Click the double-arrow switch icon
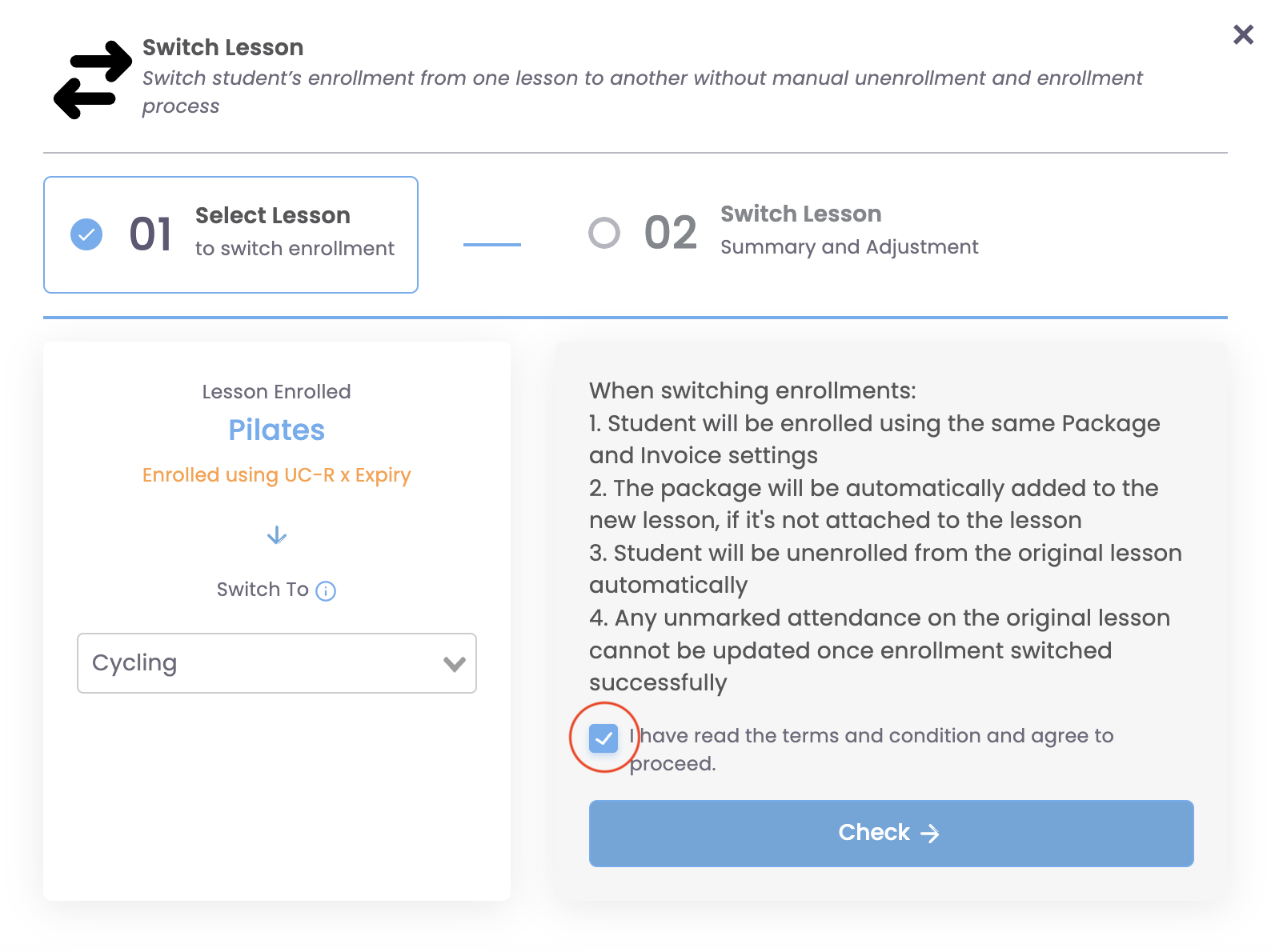 [93, 80]
